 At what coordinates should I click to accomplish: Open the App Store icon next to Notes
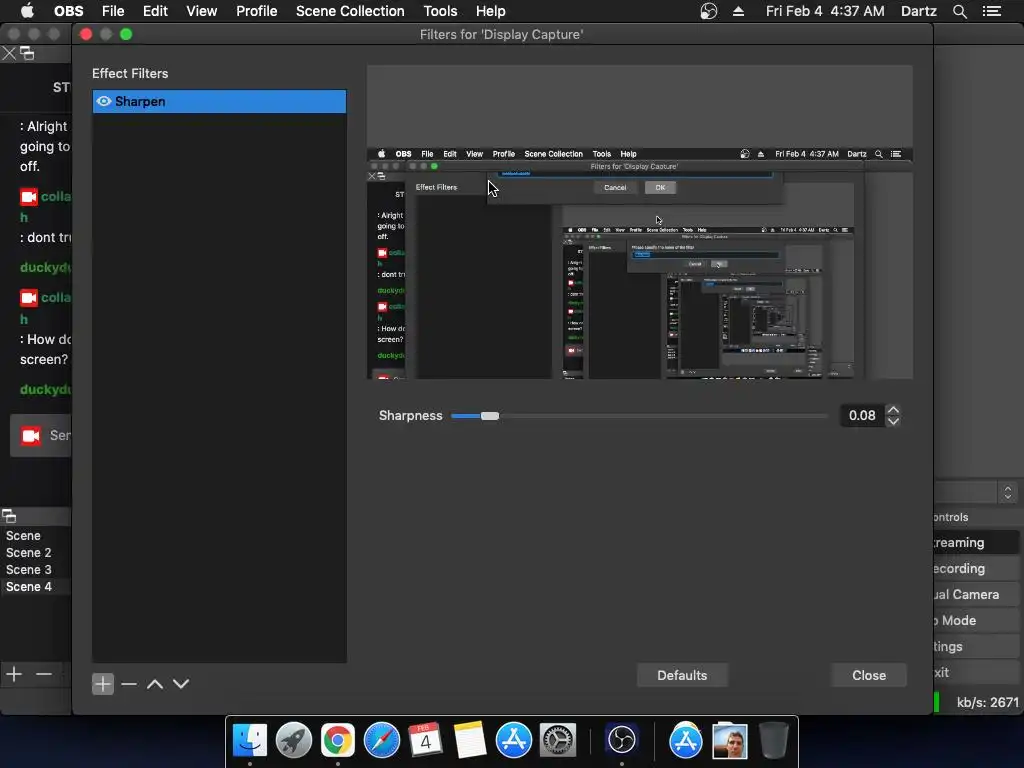(513, 740)
